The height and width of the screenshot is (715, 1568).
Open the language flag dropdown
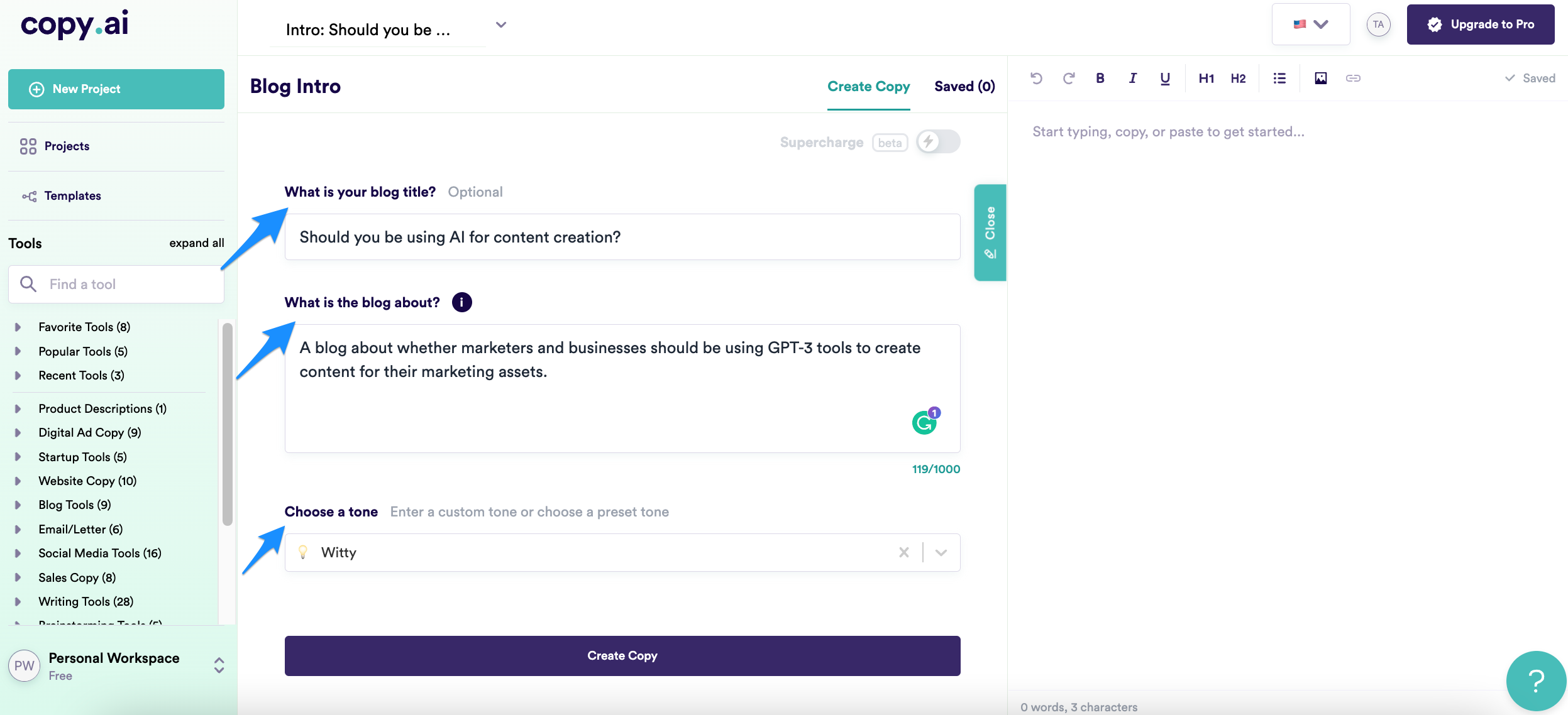pyautogui.click(x=1311, y=24)
